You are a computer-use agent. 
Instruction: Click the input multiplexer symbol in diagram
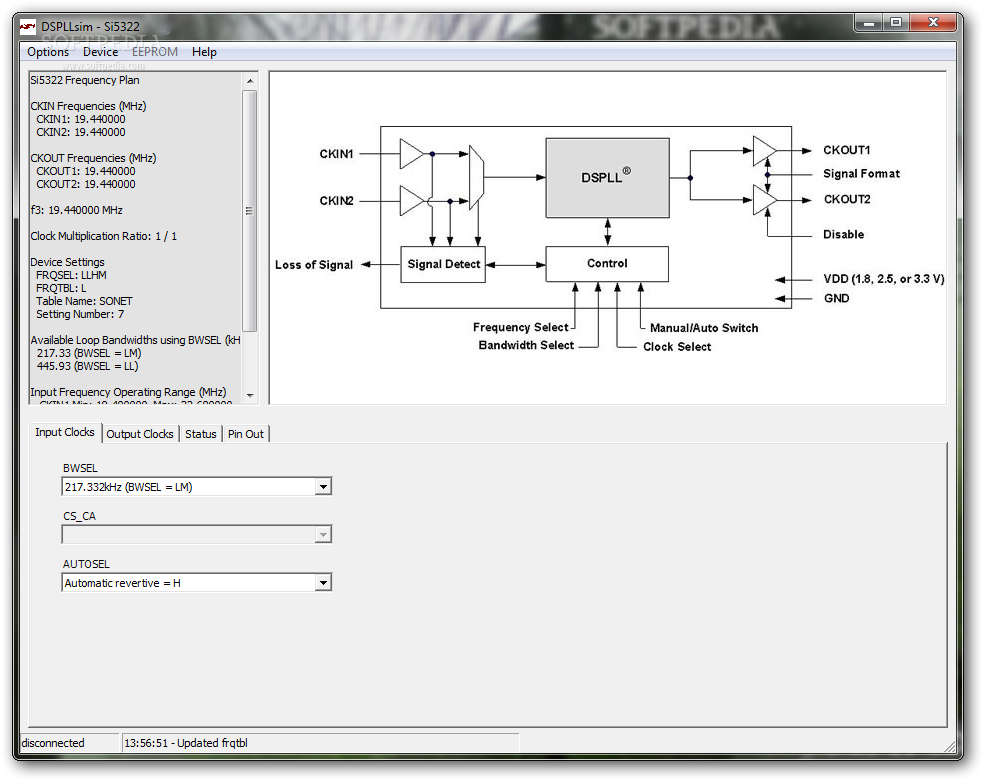(476, 178)
